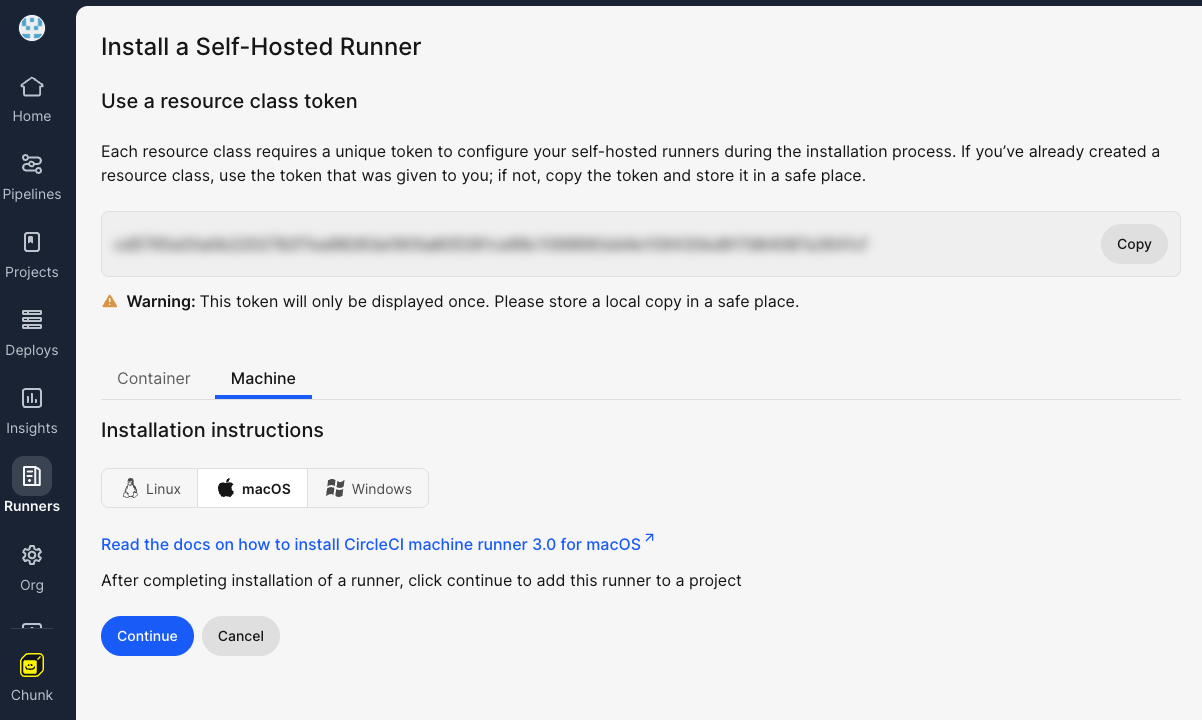Click the 'Runners' label in the sidebar
Image resolution: width=1202 pixels, height=720 pixels.
tap(32, 506)
